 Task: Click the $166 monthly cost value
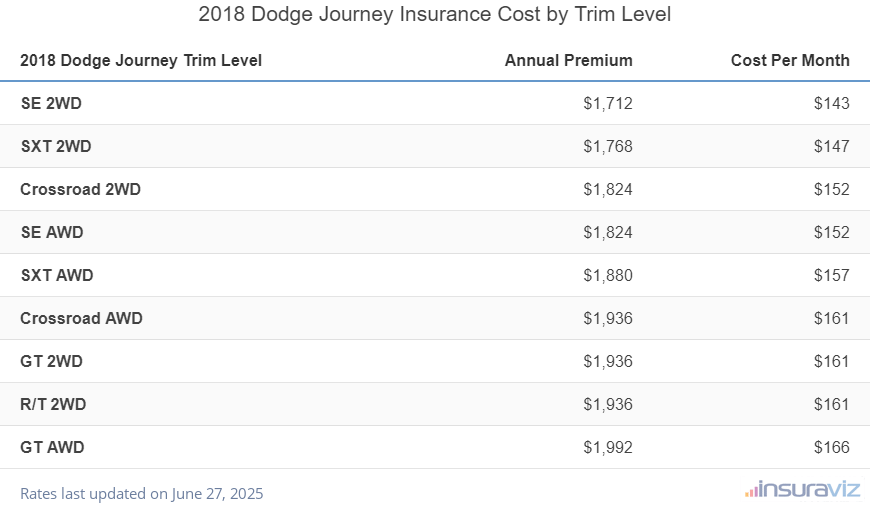point(832,447)
